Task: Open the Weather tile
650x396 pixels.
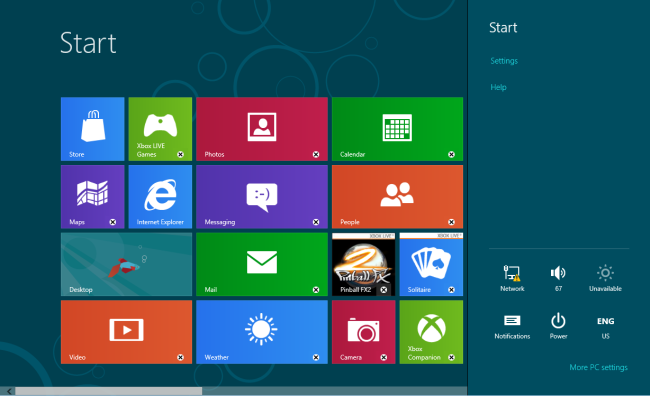Action: click(x=262, y=332)
